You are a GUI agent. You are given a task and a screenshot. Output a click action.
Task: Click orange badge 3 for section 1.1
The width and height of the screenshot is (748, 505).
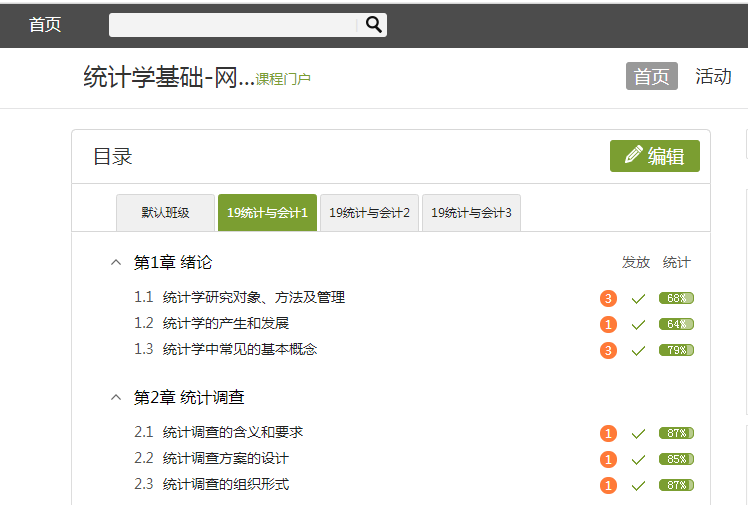coord(608,298)
